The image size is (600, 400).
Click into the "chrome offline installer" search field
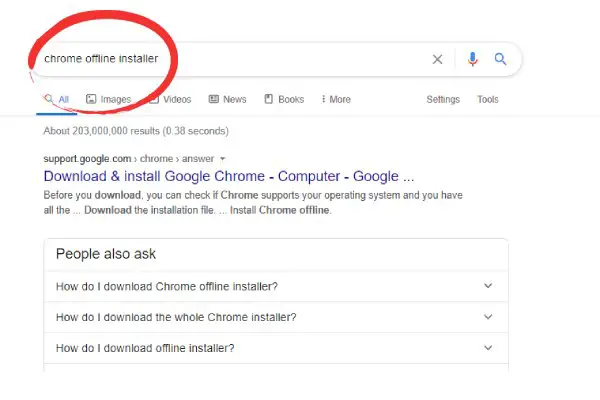pyautogui.click(x=230, y=59)
